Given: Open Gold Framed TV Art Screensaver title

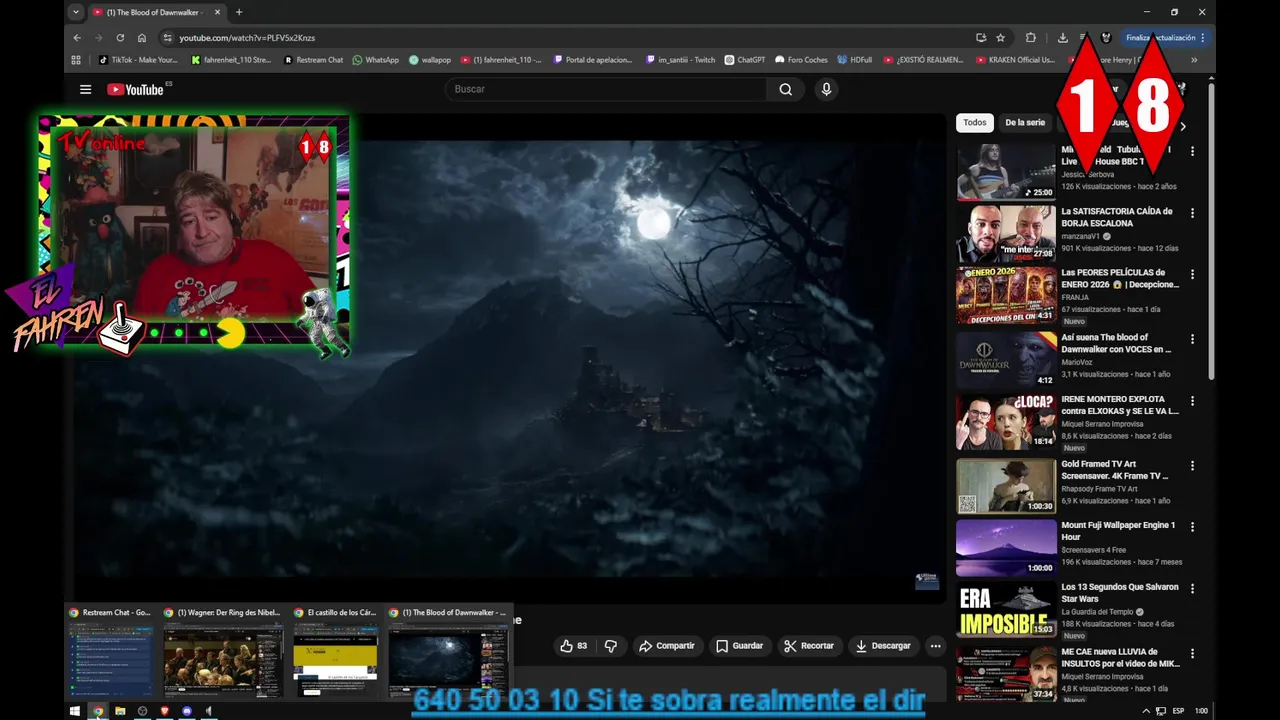Looking at the screenshot, I should click(x=1114, y=470).
